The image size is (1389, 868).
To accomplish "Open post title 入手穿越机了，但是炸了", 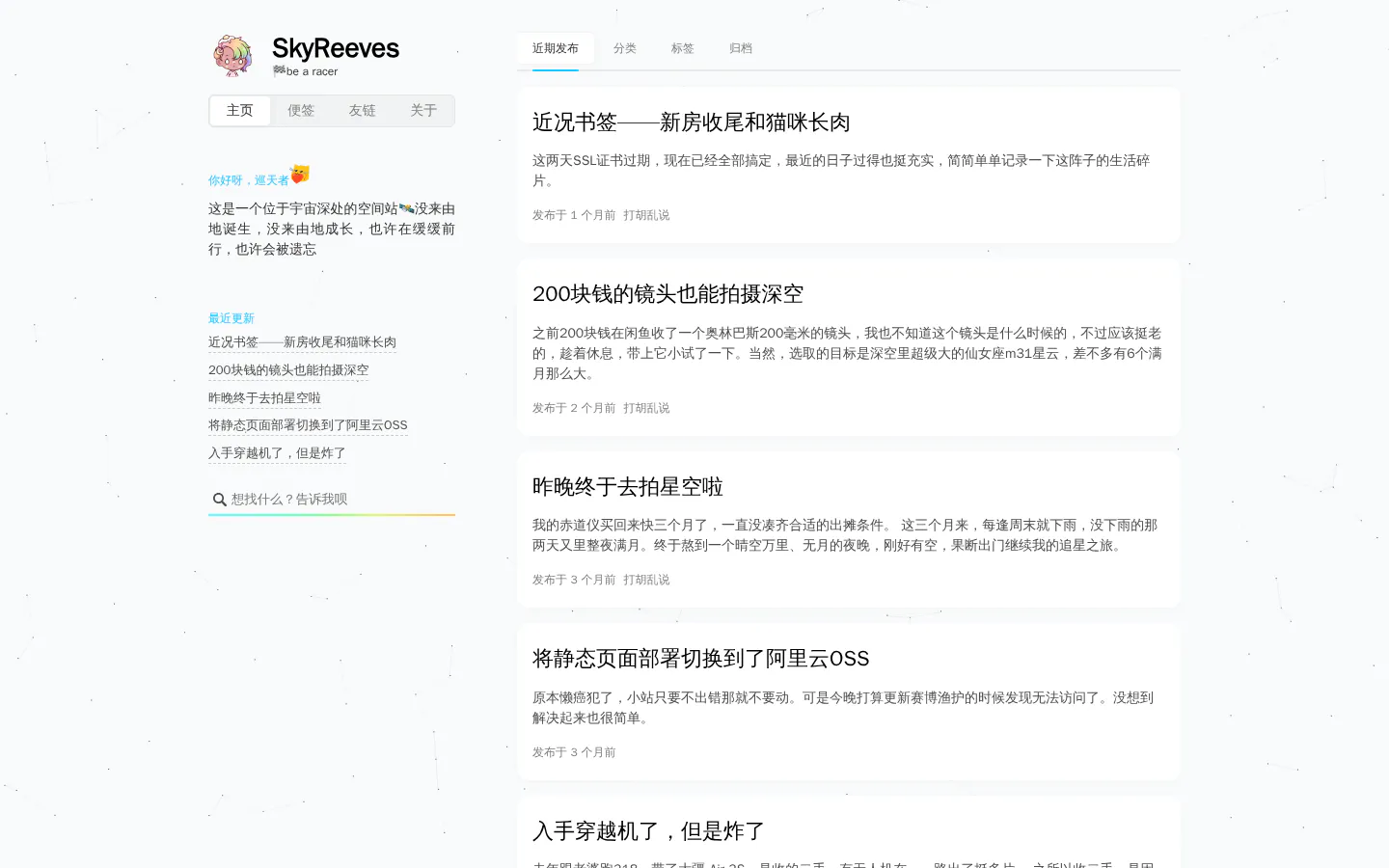I will pyautogui.click(x=649, y=831).
